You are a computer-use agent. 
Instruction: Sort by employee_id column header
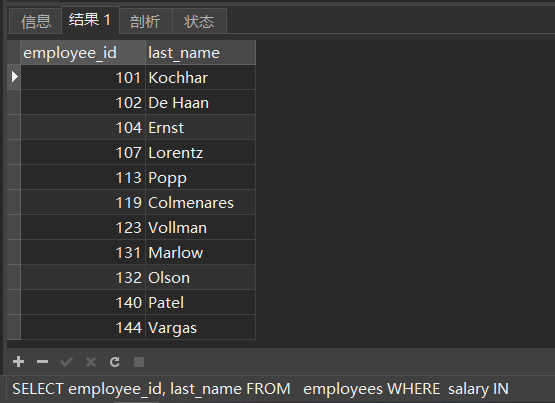(83, 53)
